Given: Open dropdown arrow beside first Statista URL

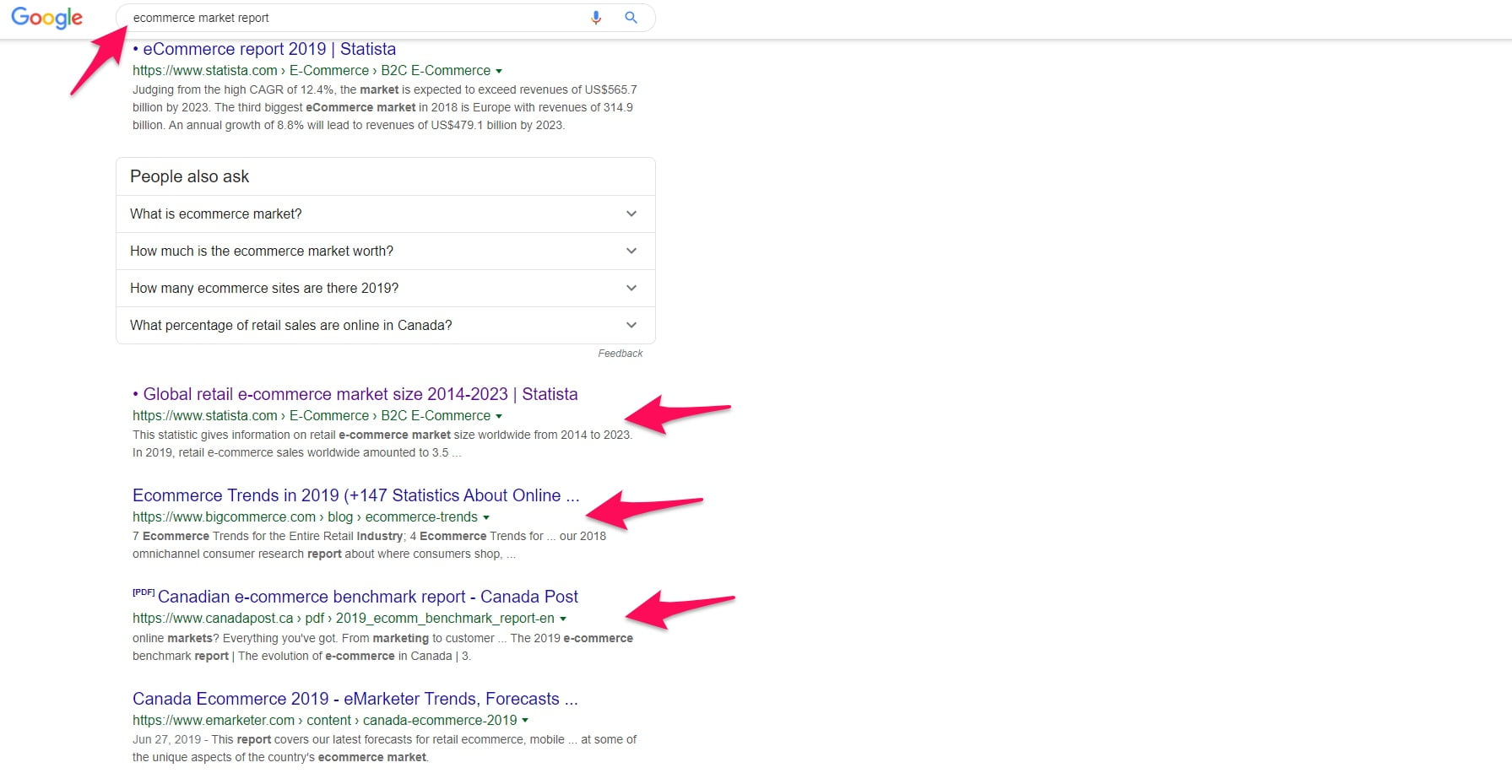Looking at the screenshot, I should pos(499,71).
